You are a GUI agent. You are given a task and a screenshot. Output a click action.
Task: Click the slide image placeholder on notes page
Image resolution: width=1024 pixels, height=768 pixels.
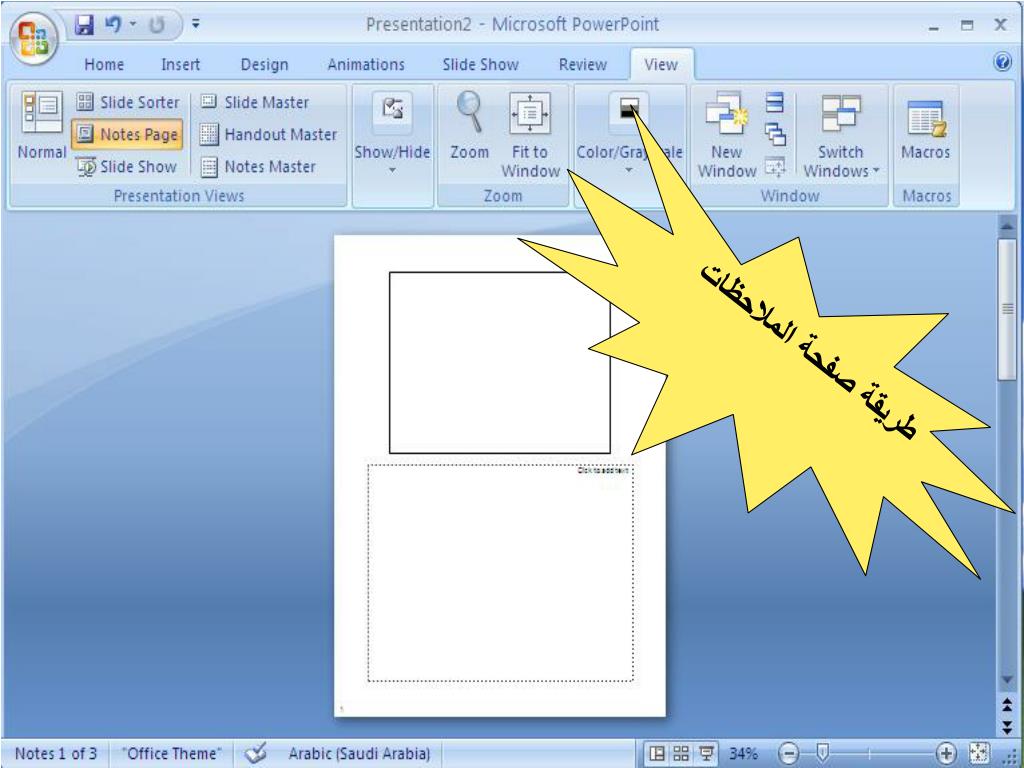tap(500, 362)
